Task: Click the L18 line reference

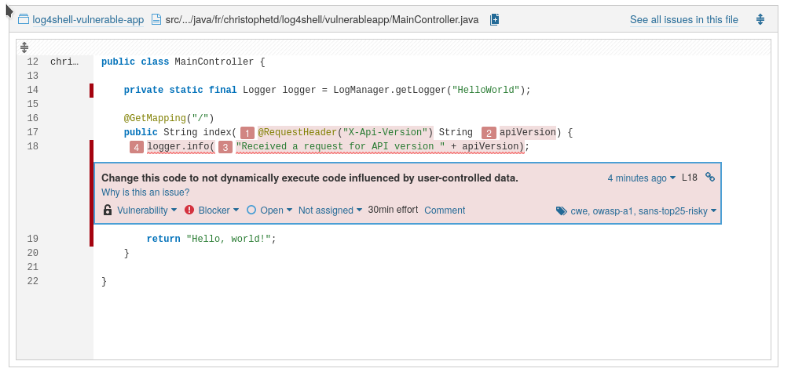Action: click(x=689, y=178)
